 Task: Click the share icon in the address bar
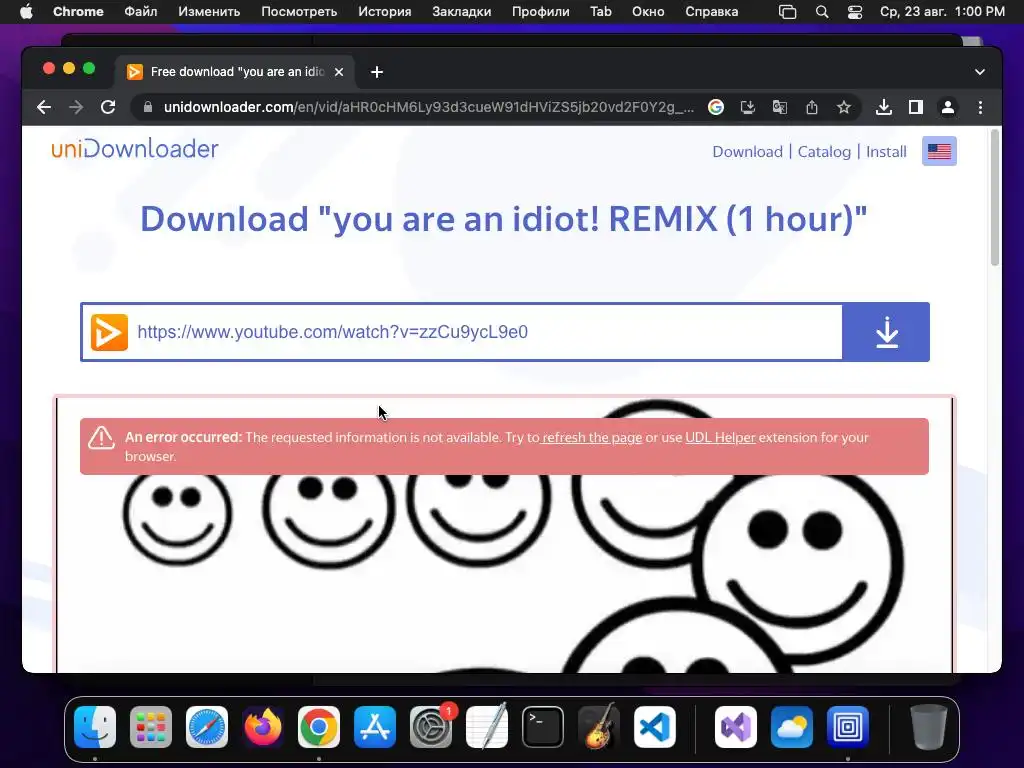click(812, 107)
